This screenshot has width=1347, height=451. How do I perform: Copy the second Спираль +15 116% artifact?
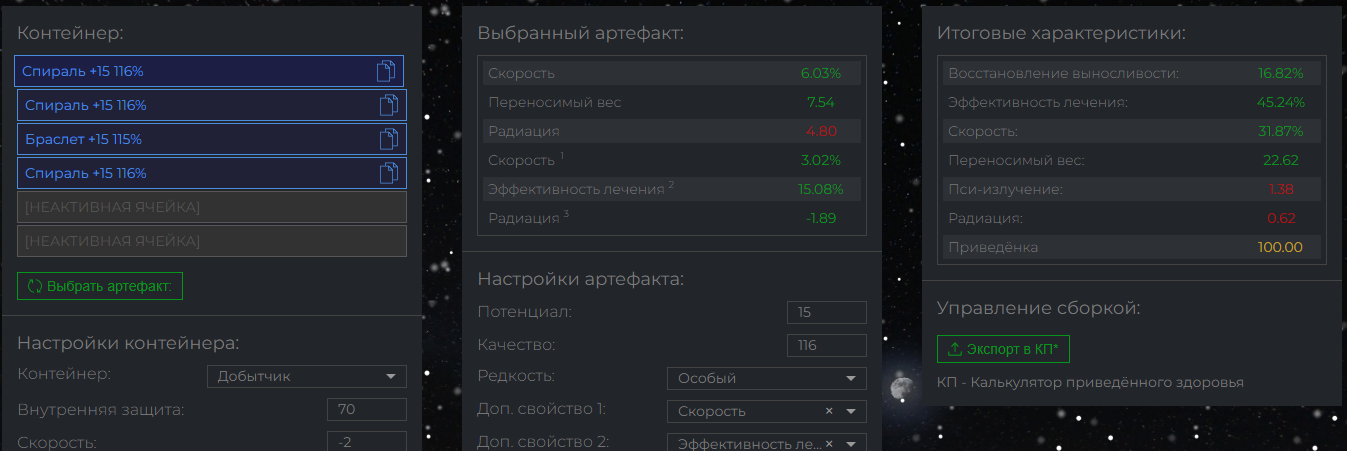[389, 105]
